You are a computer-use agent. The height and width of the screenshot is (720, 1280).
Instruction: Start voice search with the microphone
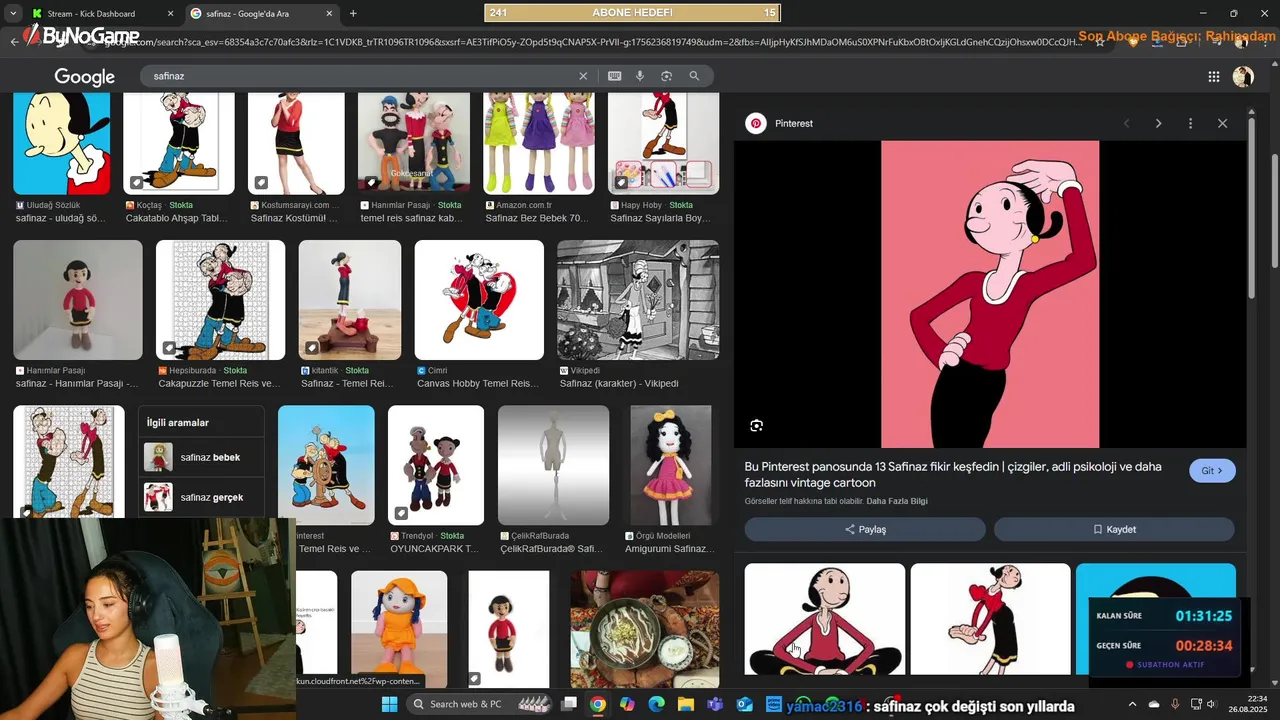click(640, 76)
